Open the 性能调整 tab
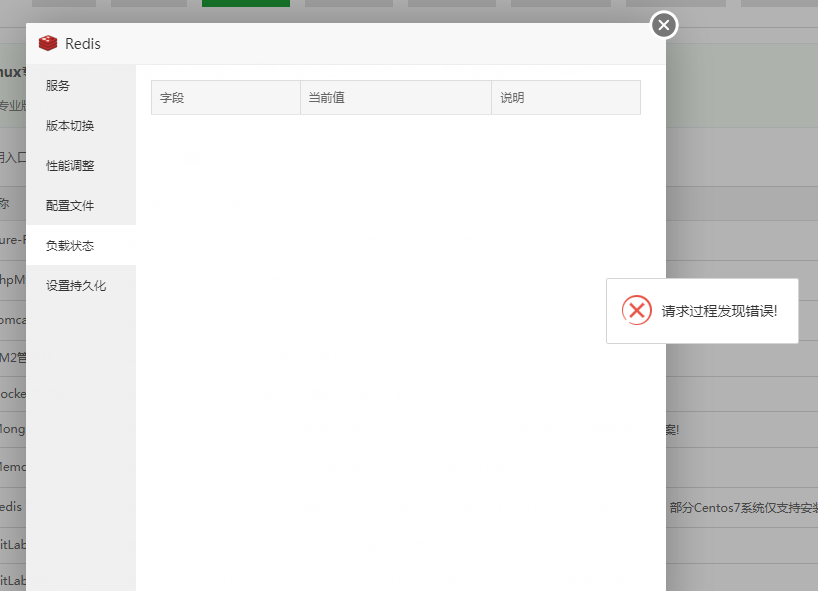818x591 pixels. [81, 165]
